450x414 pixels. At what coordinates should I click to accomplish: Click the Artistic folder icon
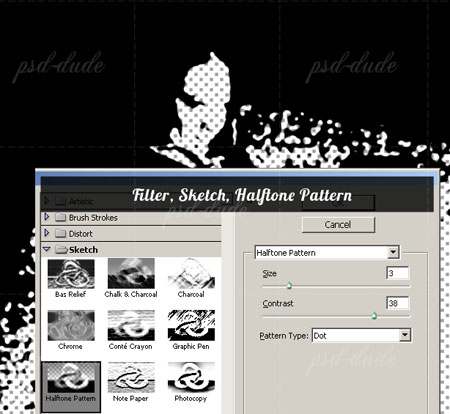click(x=60, y=201)
